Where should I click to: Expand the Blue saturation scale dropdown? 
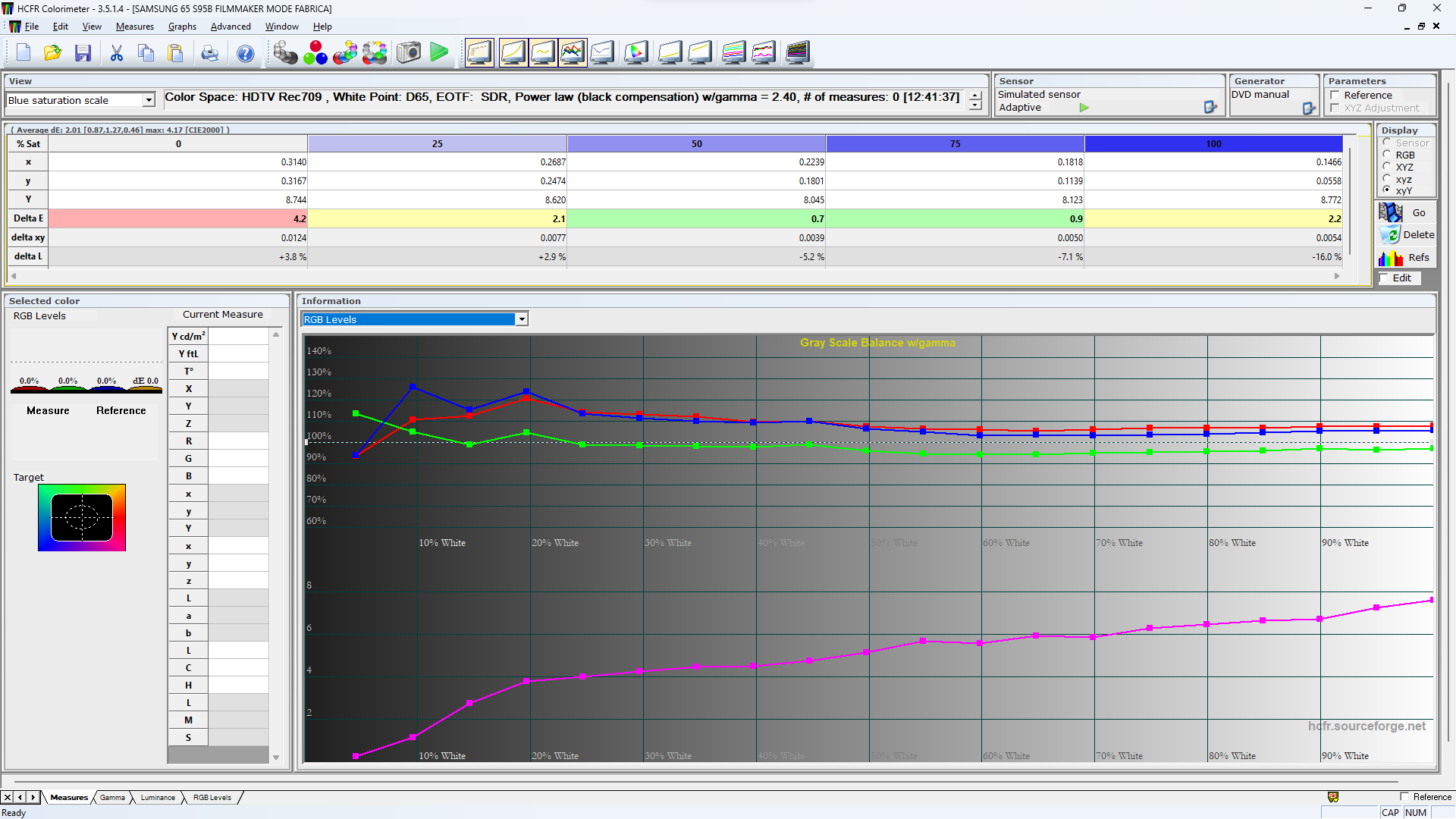tap(149, 100)
